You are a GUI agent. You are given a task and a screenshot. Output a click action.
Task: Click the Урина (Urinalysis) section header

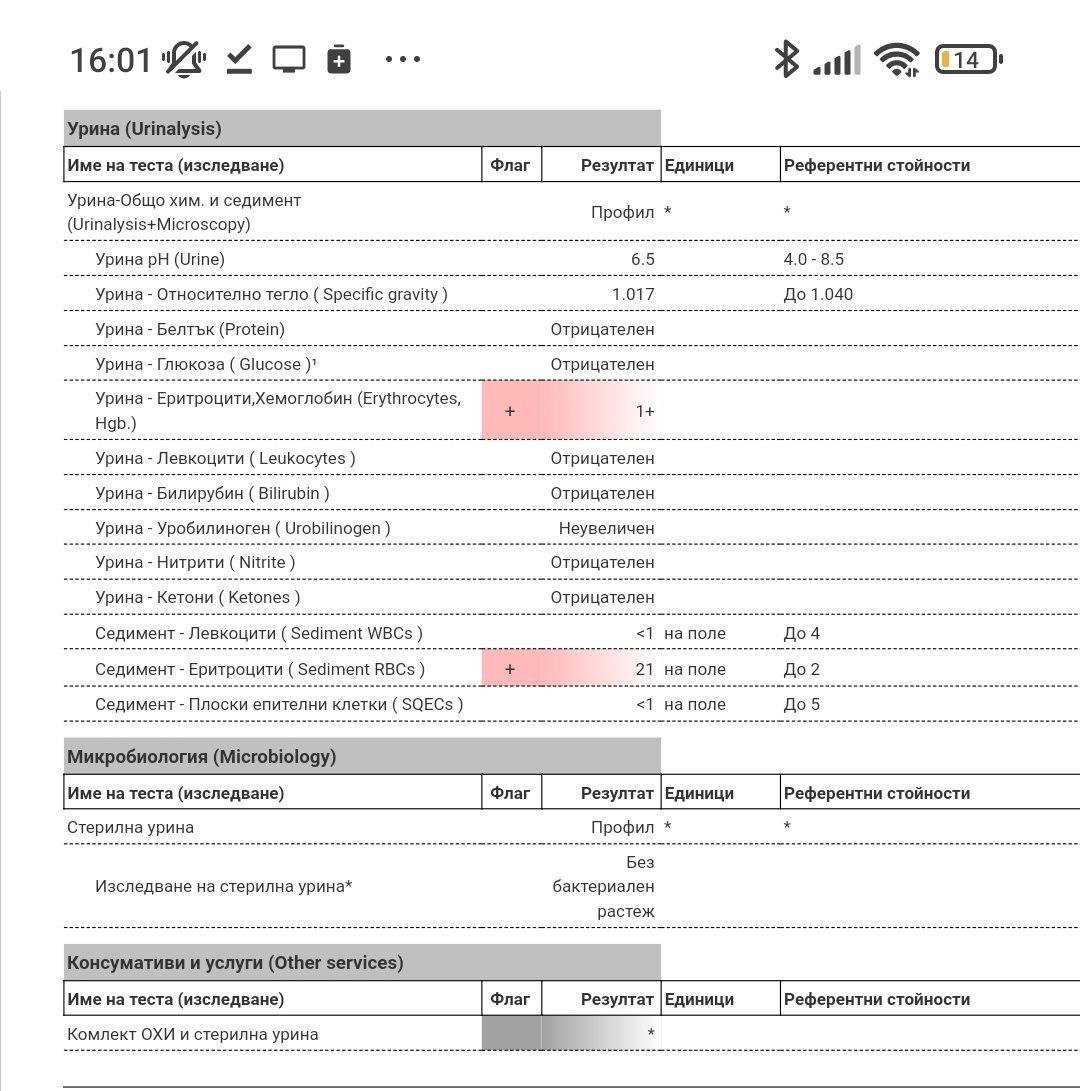(145, 129)
